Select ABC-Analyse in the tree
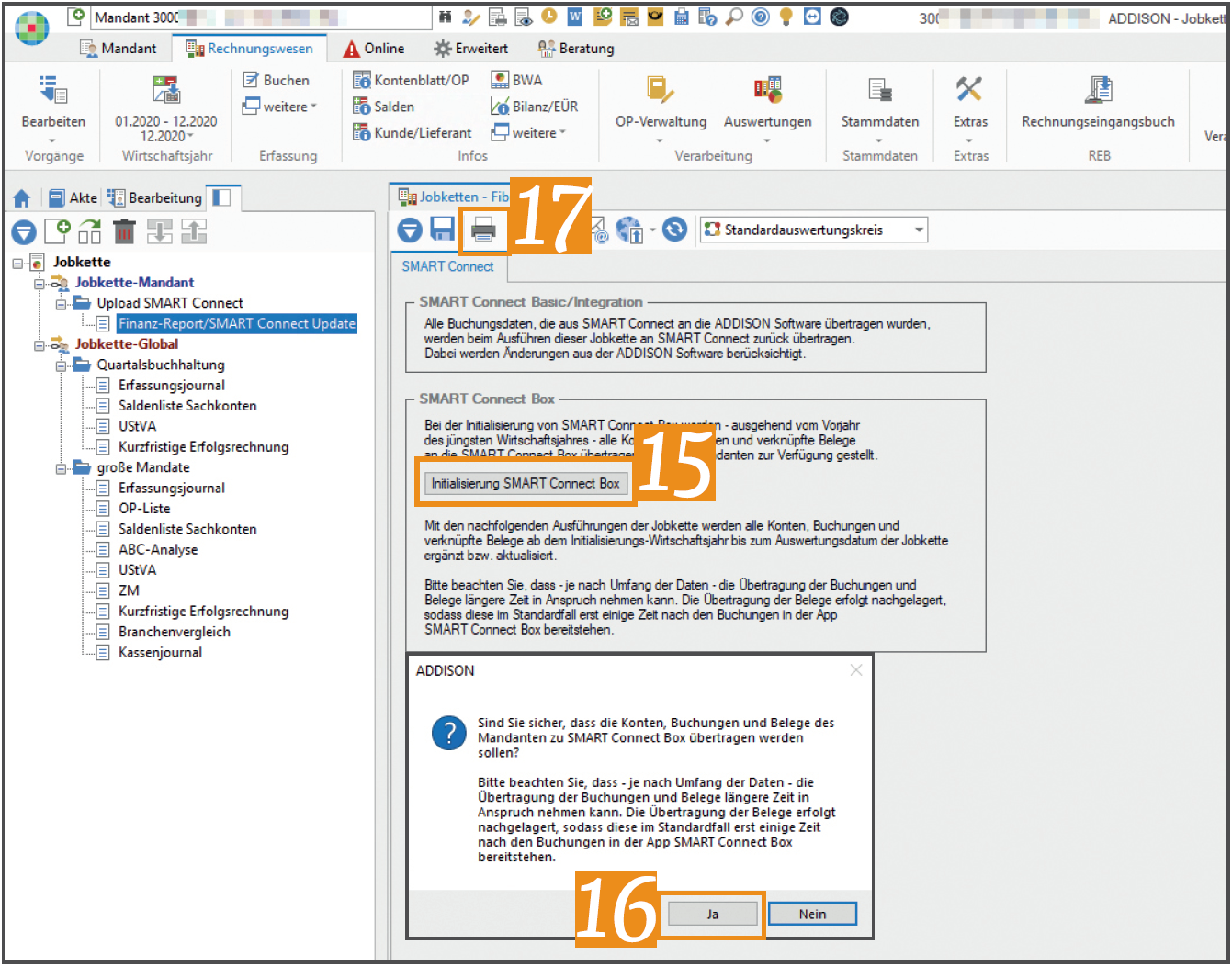 pos(158,550)
